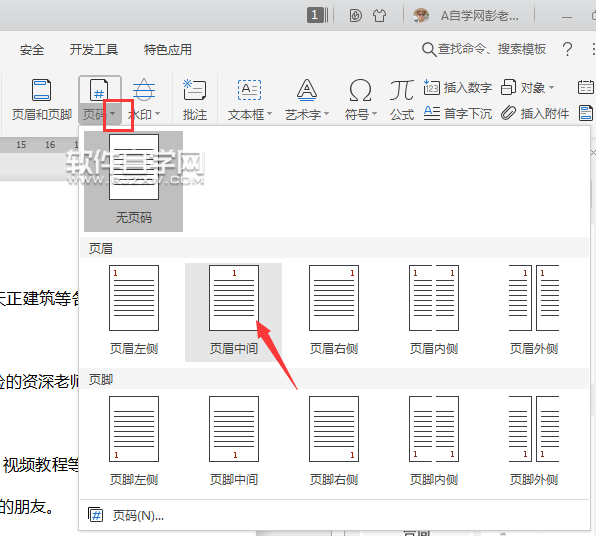Expand the 水印 dropdown arrow

point(158,114)
